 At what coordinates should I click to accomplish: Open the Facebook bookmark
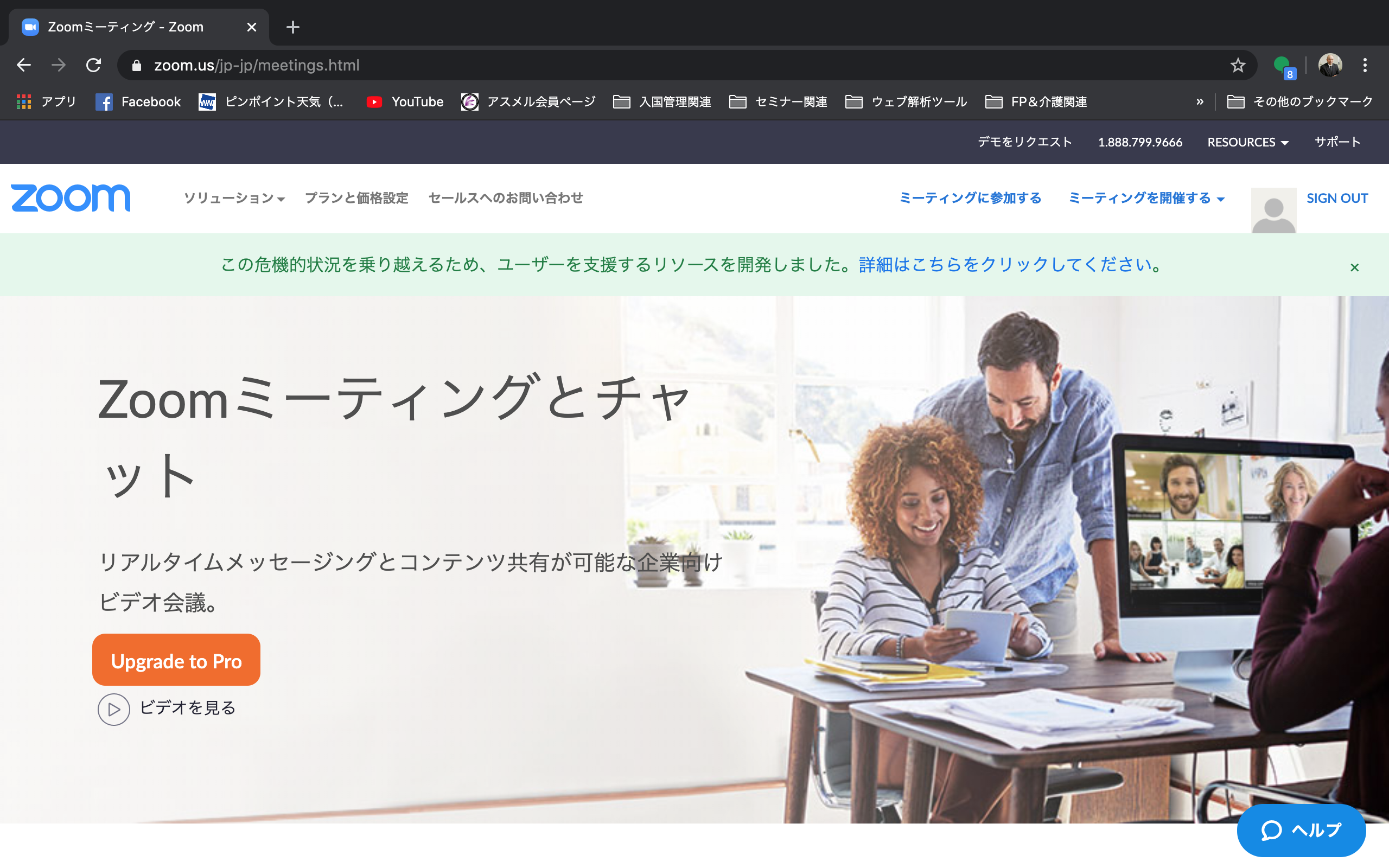[x=138, y=101]
